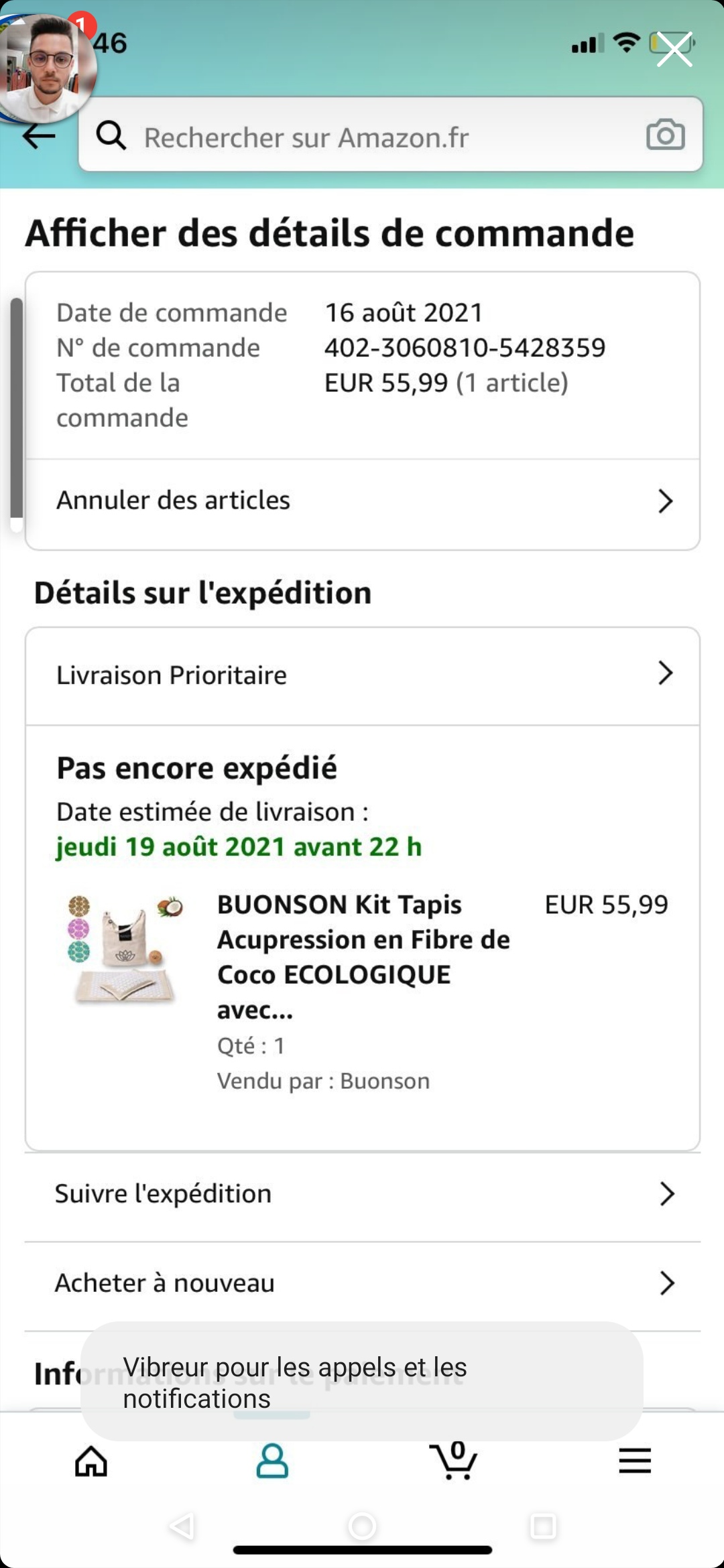Tap the acupressure mat product thumbnail

click(x=125, y=948)
